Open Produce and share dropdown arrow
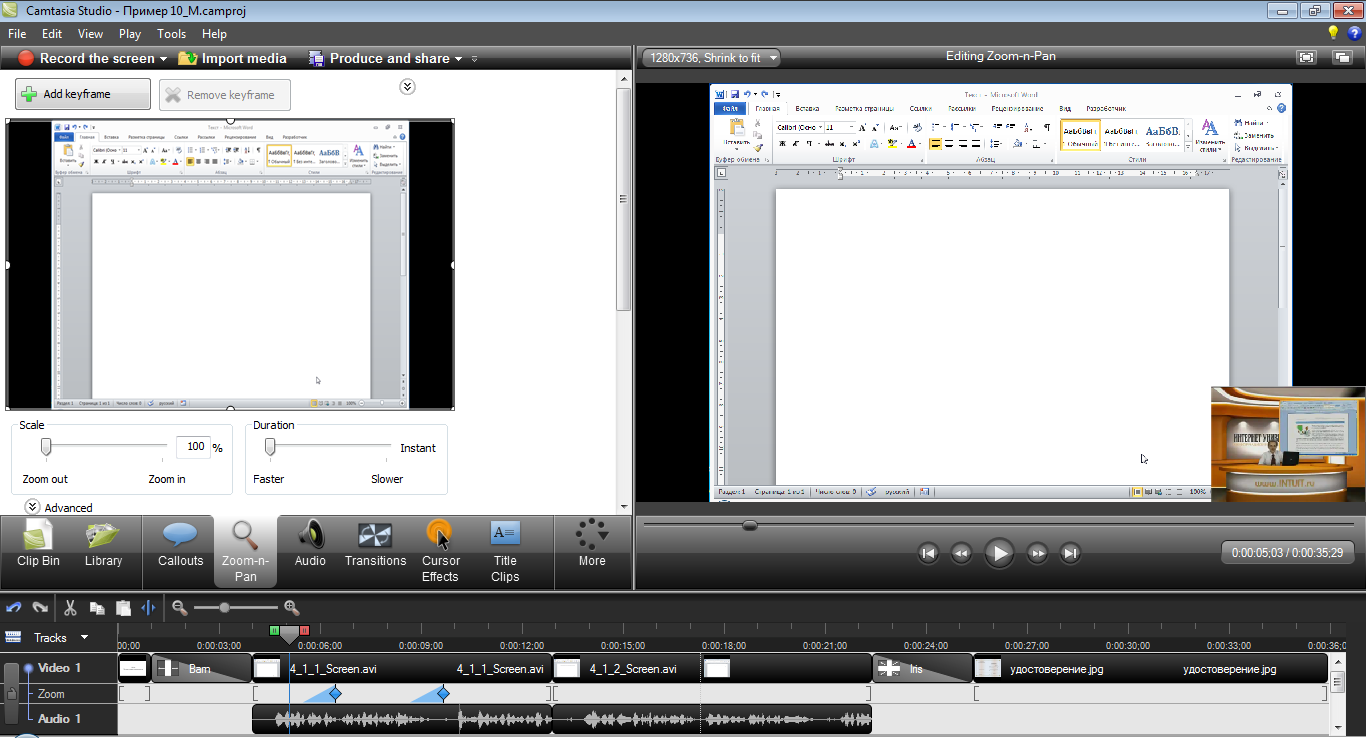 [x=458, y=59]
